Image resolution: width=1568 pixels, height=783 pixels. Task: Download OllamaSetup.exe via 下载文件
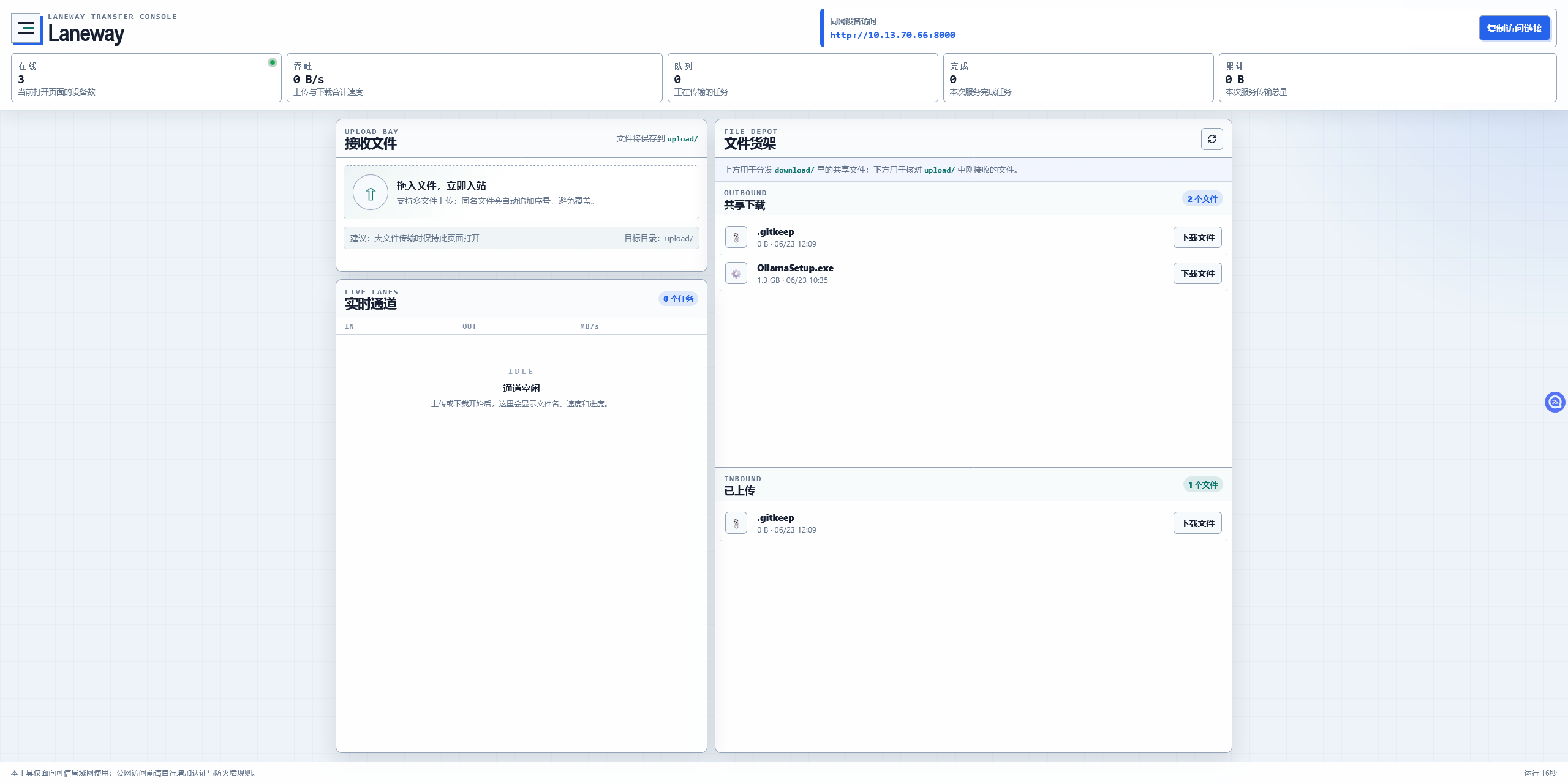tap(1197, 273)
